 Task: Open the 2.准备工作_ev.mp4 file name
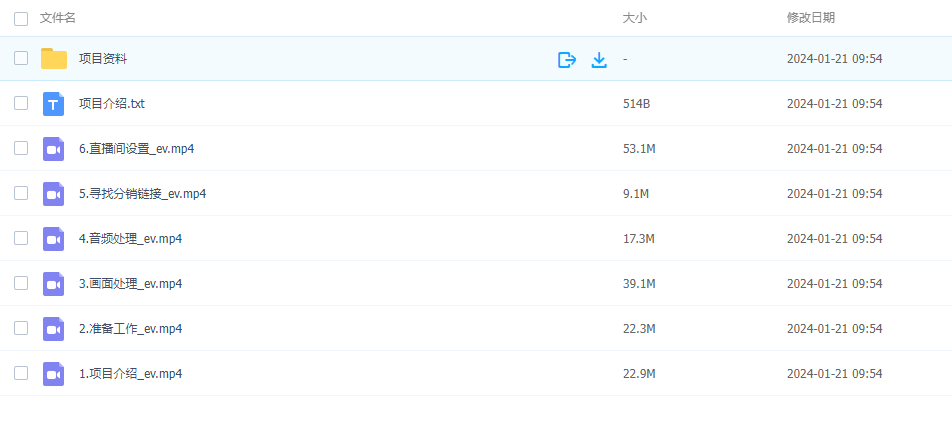[x=130, y=329]
